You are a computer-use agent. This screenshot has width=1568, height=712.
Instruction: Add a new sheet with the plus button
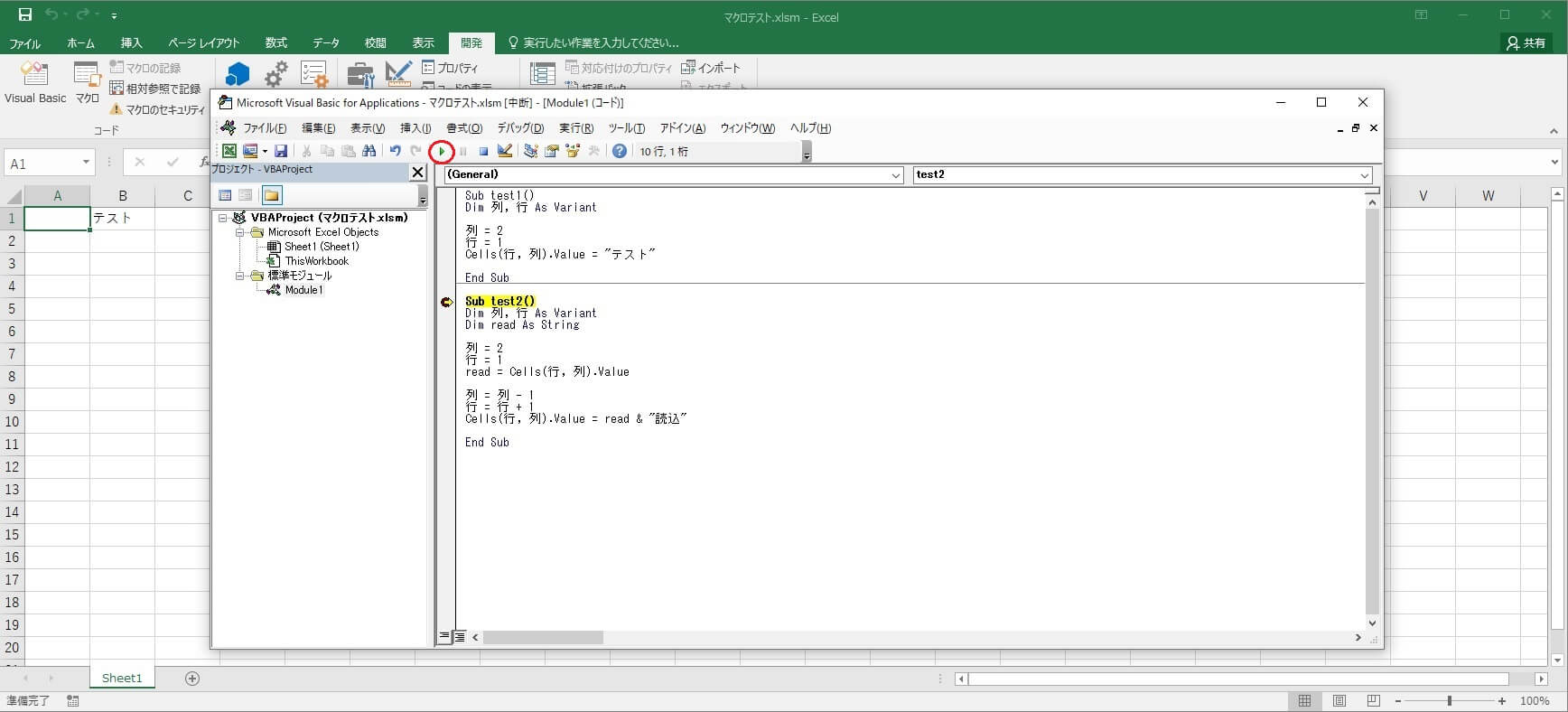(191, 678)
